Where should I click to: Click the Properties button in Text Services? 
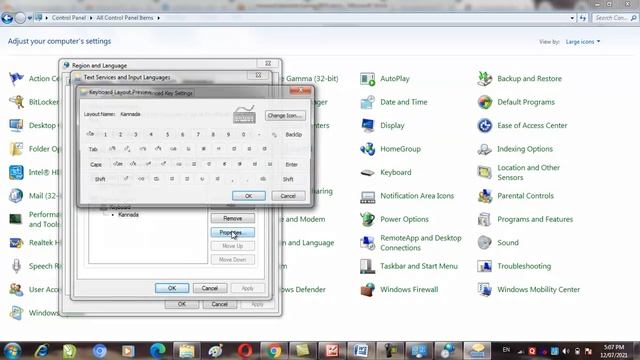[x=233, y=233]
